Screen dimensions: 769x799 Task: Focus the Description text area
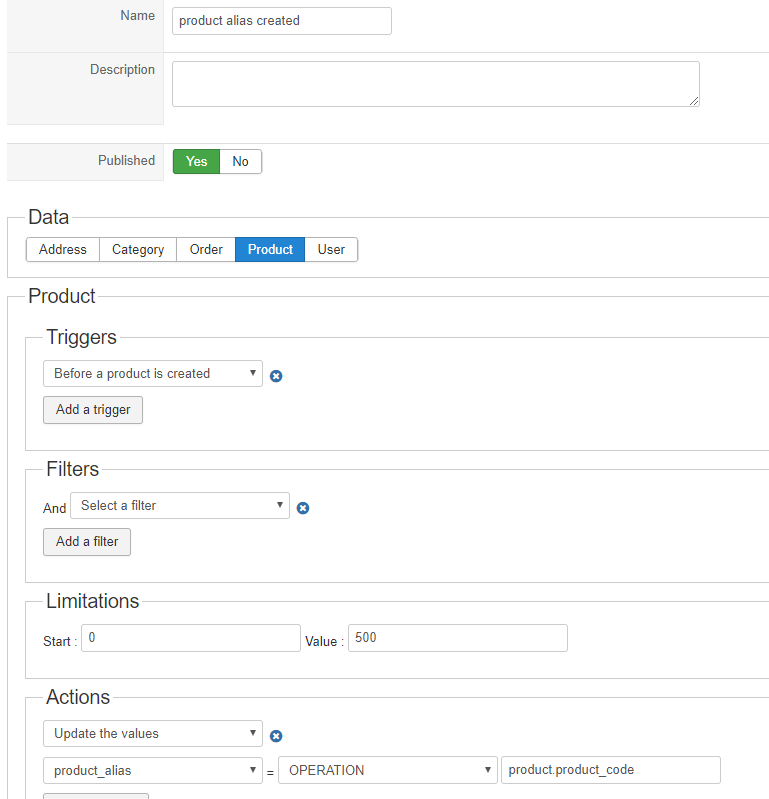click(x=435, y=84)
